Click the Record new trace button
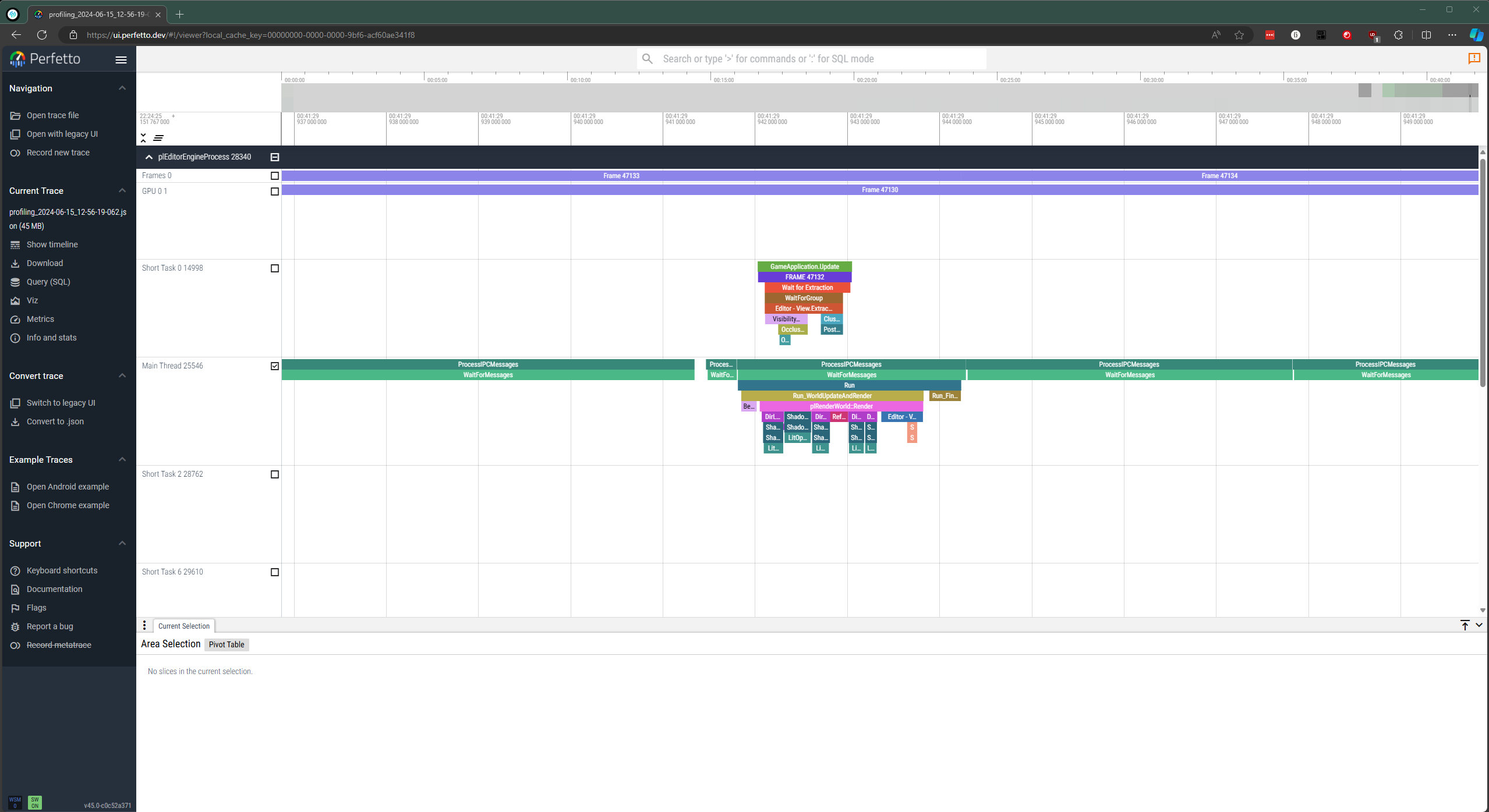Image resolution: width=1489 pixels, height=812 pixels. coord(57,152)
